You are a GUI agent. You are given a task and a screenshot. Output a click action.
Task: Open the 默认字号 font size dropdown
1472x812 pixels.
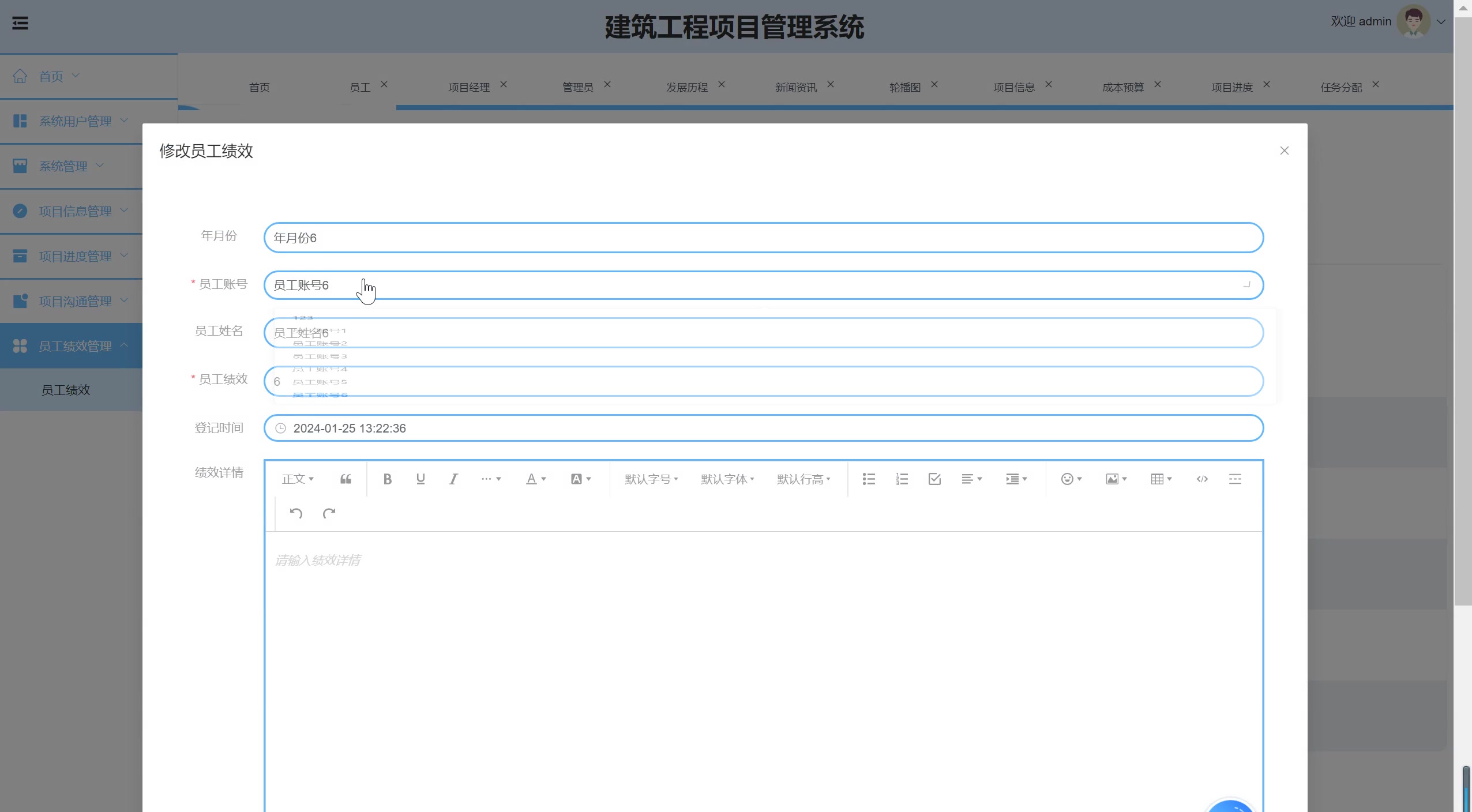(649, 479)
